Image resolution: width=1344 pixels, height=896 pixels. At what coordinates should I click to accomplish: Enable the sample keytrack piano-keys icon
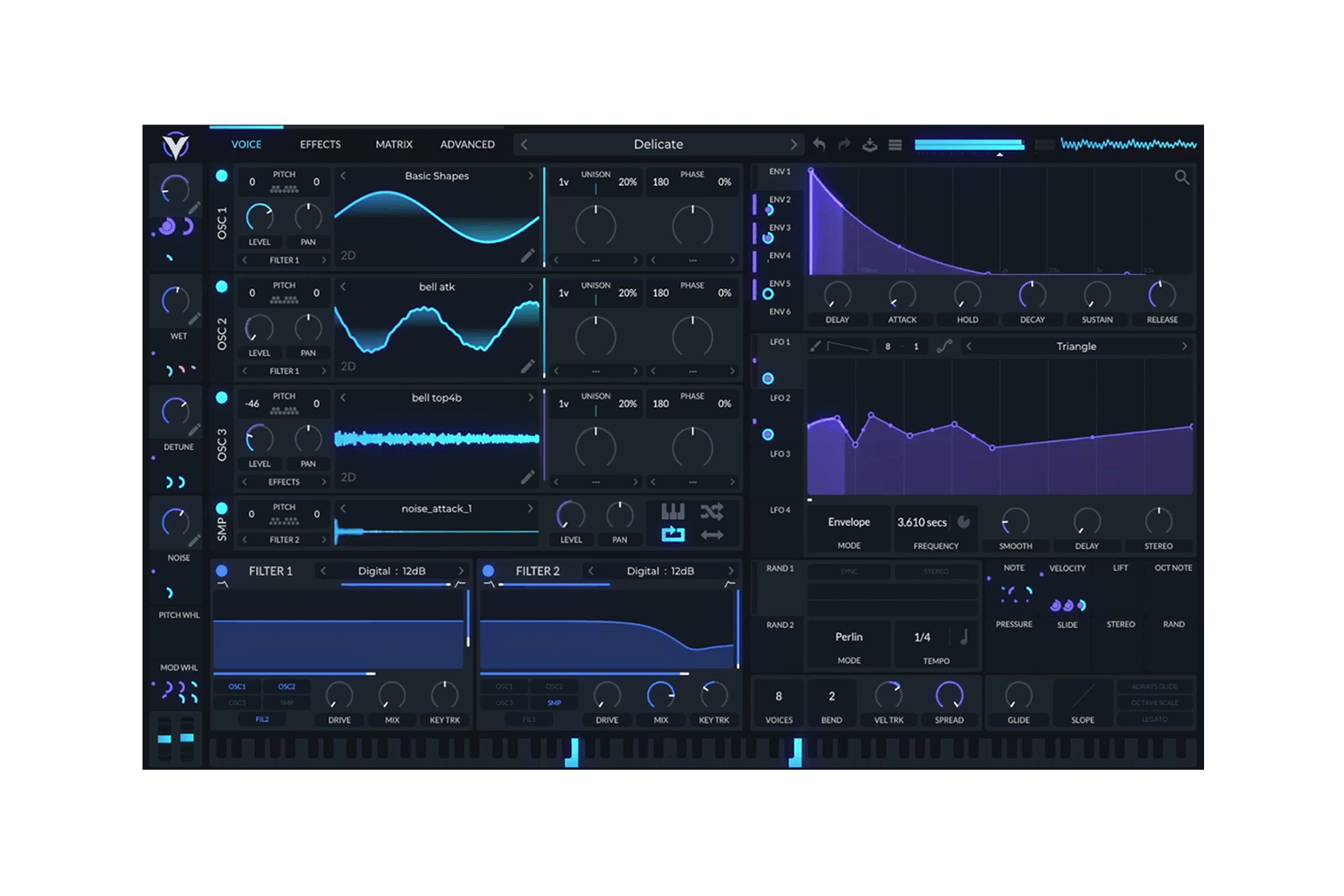coord(672,511)
